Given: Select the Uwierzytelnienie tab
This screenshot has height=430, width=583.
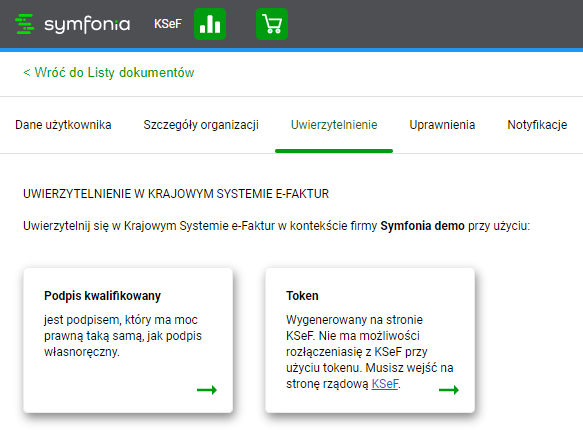Looking at the screenshot, I should tap(334, 125).
